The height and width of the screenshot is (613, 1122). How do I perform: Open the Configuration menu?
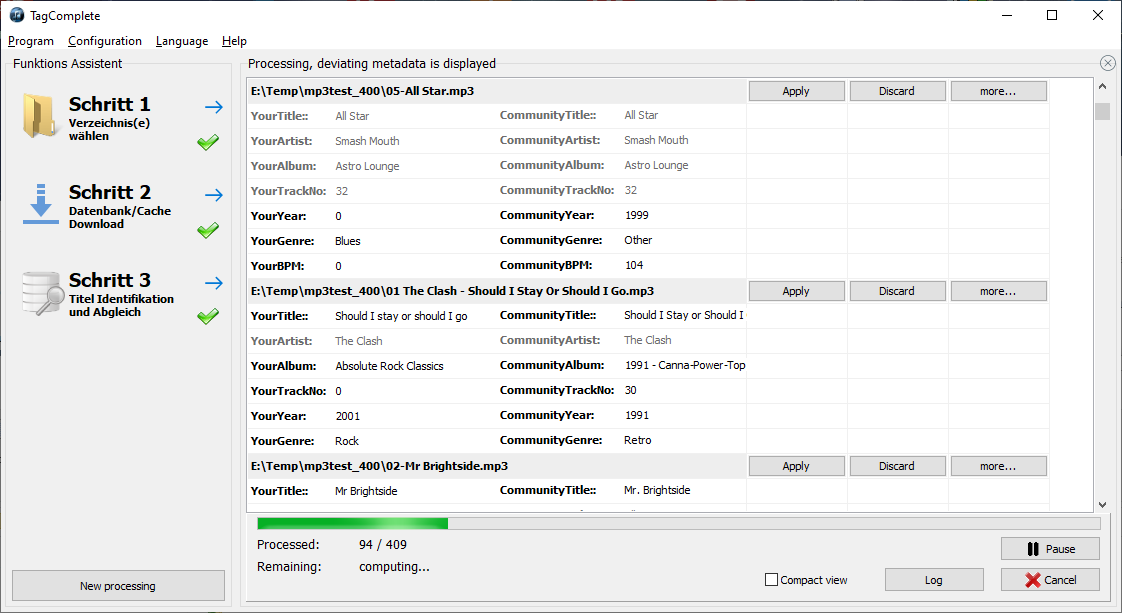[x=104, y=41]
